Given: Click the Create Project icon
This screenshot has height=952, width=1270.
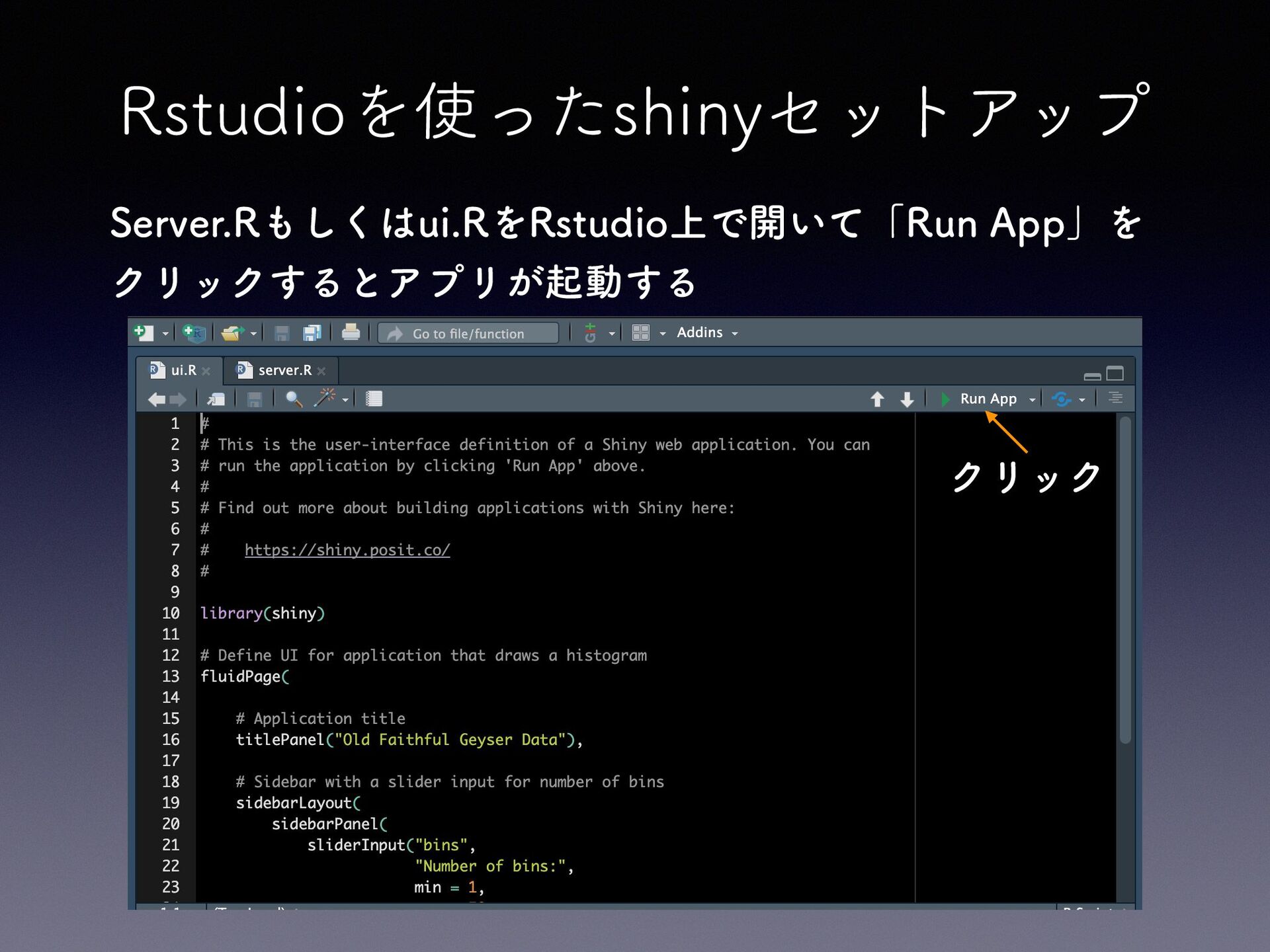Looking at the screenshot, I should click(x=194, y=333).
